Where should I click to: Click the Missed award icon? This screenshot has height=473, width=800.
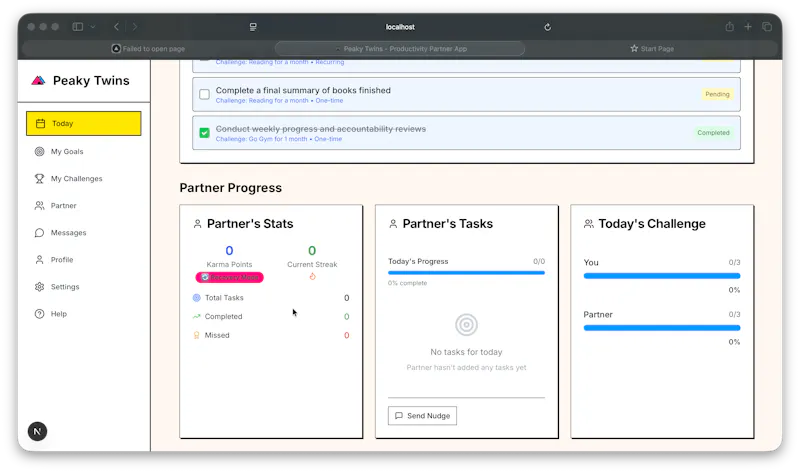point(196,335)
